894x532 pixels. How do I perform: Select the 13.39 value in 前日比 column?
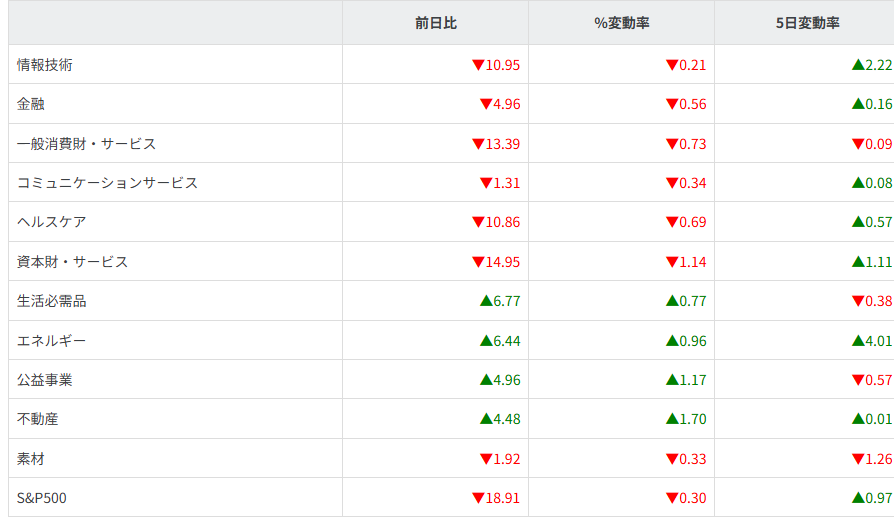click(503, 144)
